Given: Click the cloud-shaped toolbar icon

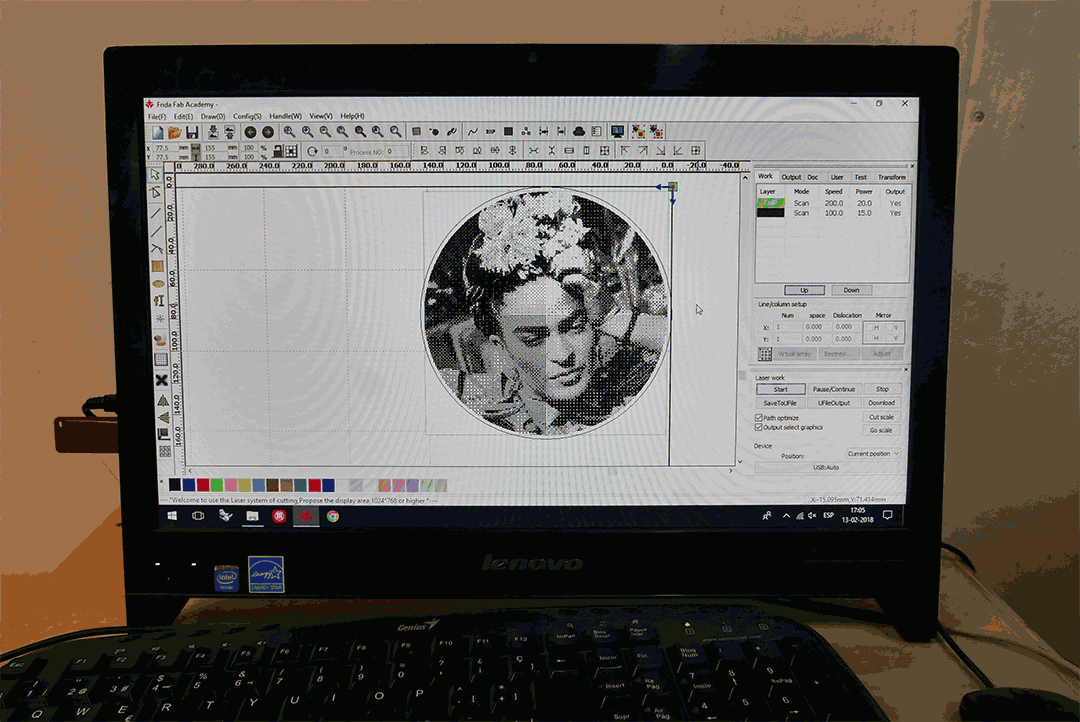Looking at the screenshot, I should 579,132.
